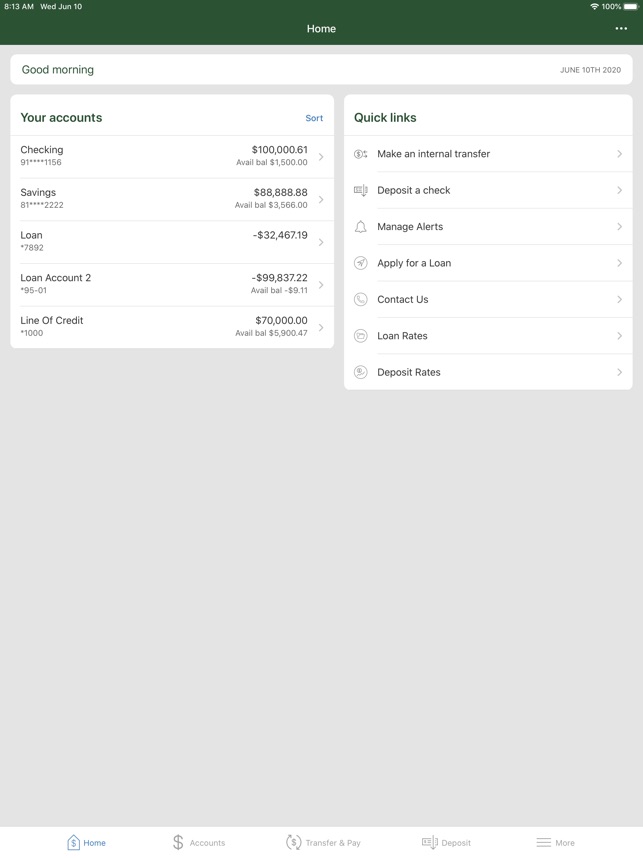Switch to the Transfer & Pay tab
The width and height of the screenshot is (643, 858).
tap(323, 843)
